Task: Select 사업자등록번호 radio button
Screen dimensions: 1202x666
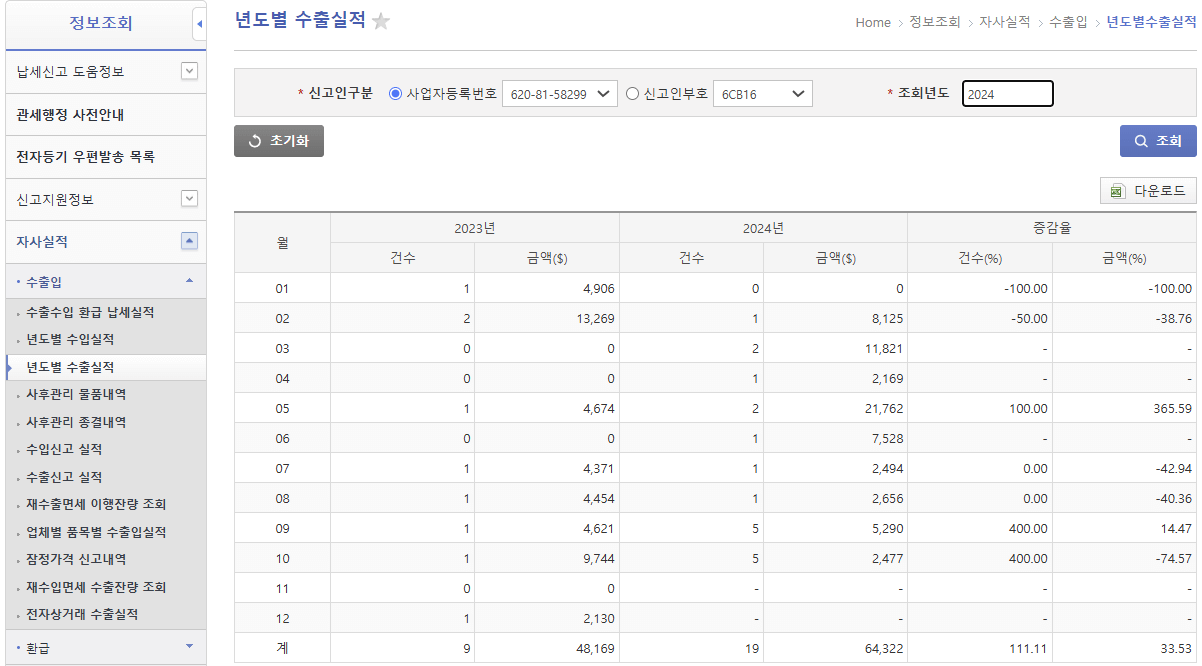Action: 395,94
